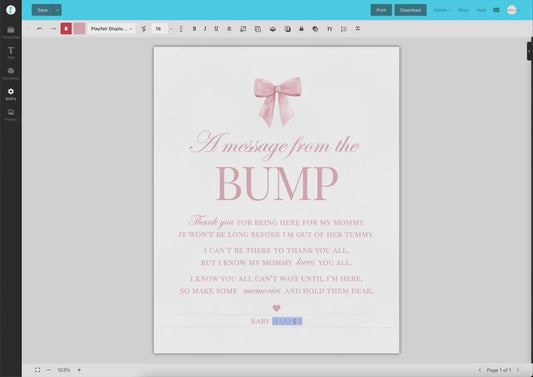Open the Shop menu link

463,10
